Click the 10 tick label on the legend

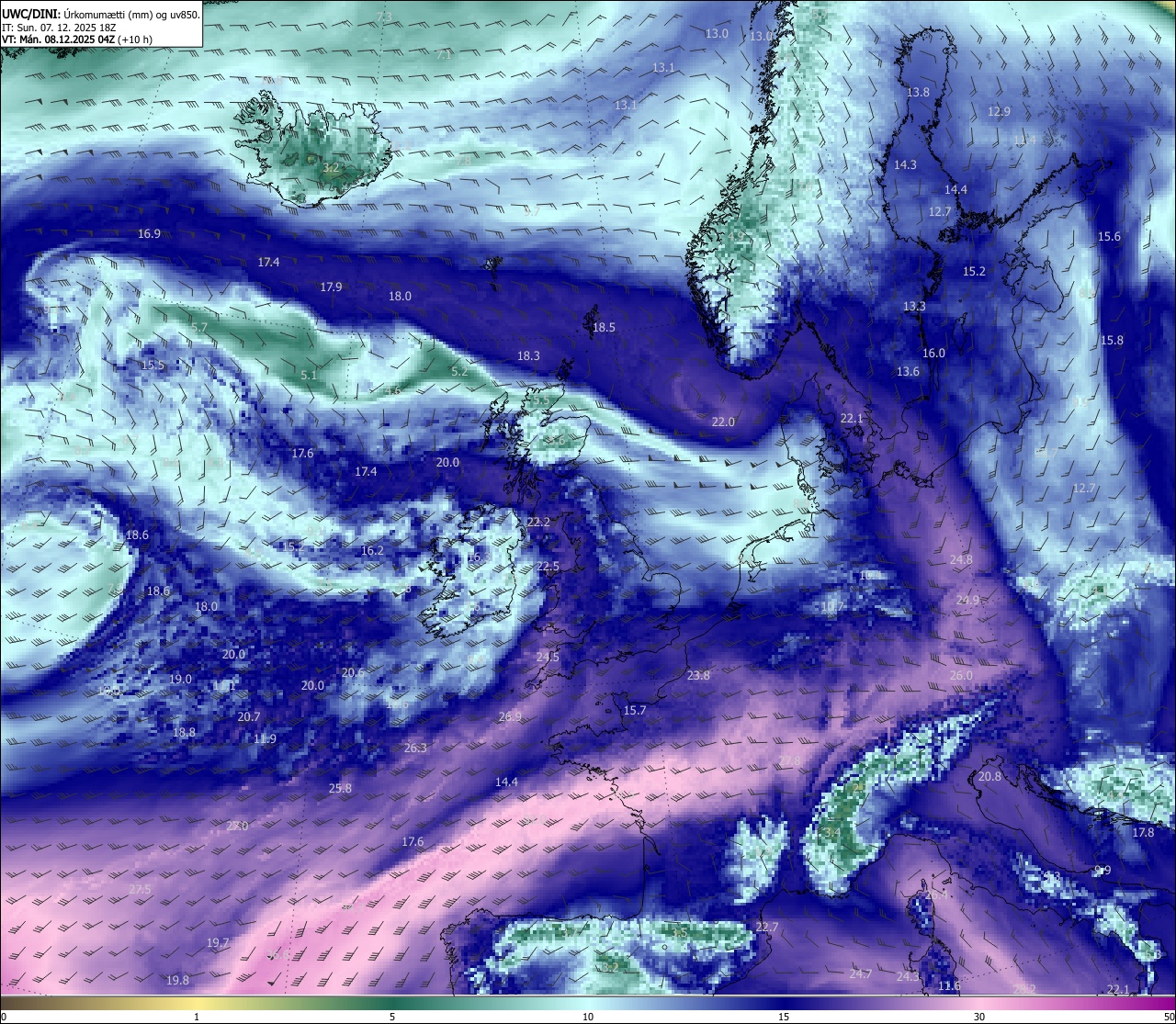pyautogui.click(x=588, y=1017)
